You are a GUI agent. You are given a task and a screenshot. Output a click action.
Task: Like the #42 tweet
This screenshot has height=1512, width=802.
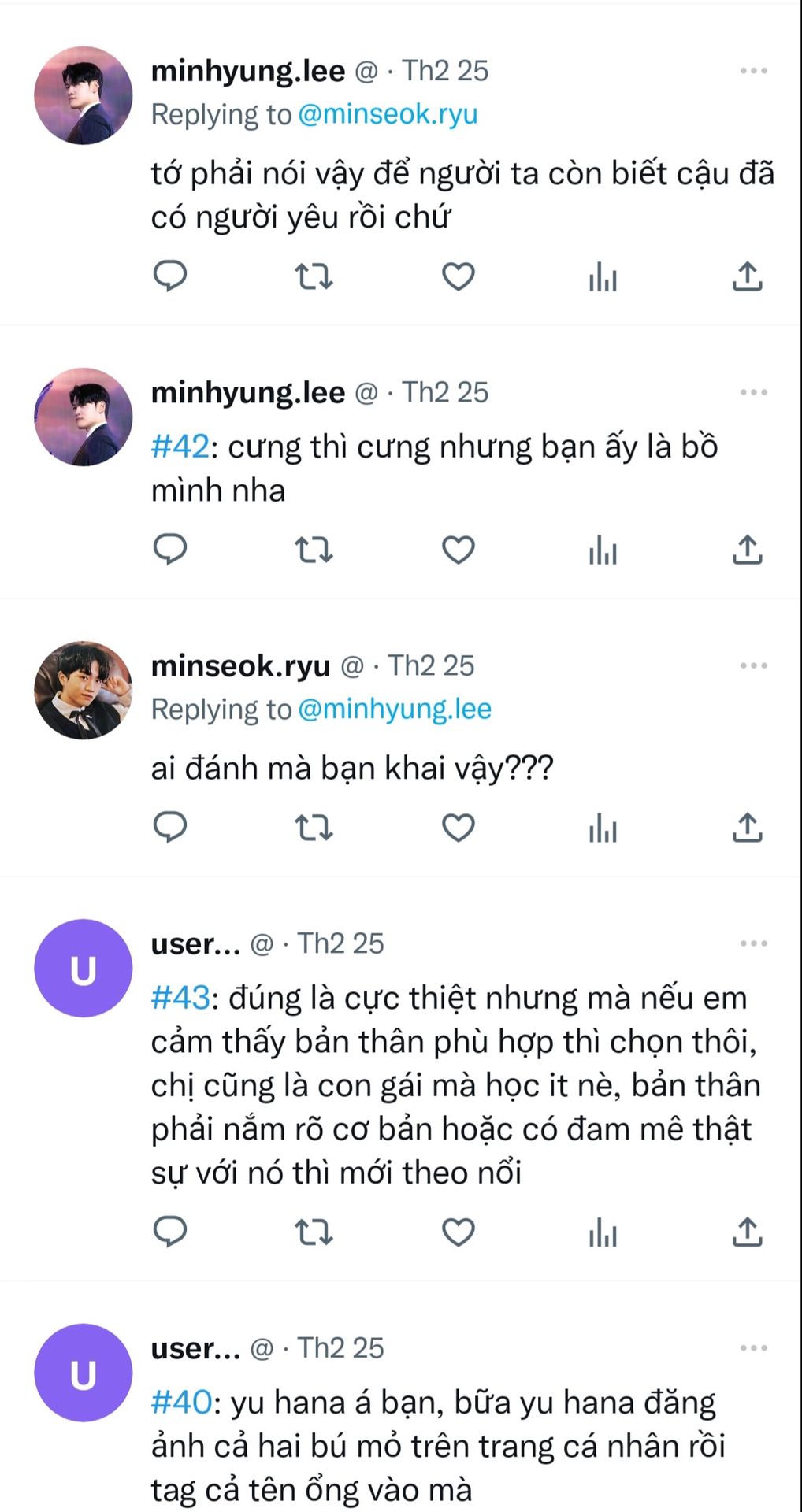pyautogui.click(x=458, y=549)
